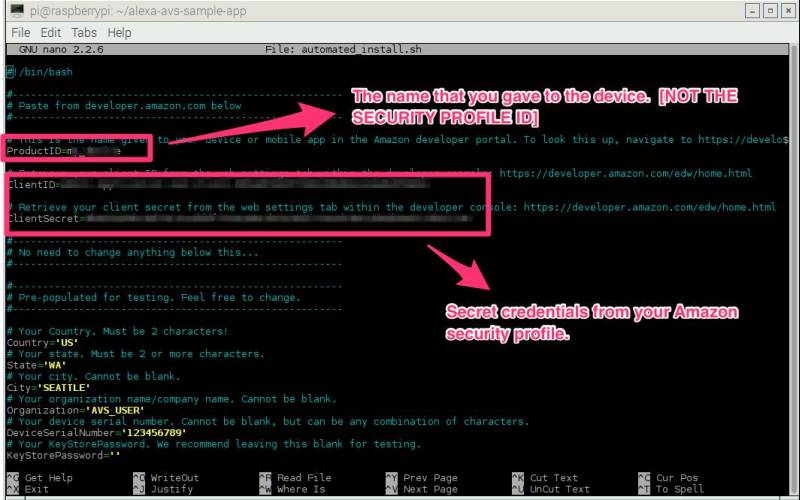
Task: Click the ^O WriteOut shortcut
Action: click(x=166, y=478)
